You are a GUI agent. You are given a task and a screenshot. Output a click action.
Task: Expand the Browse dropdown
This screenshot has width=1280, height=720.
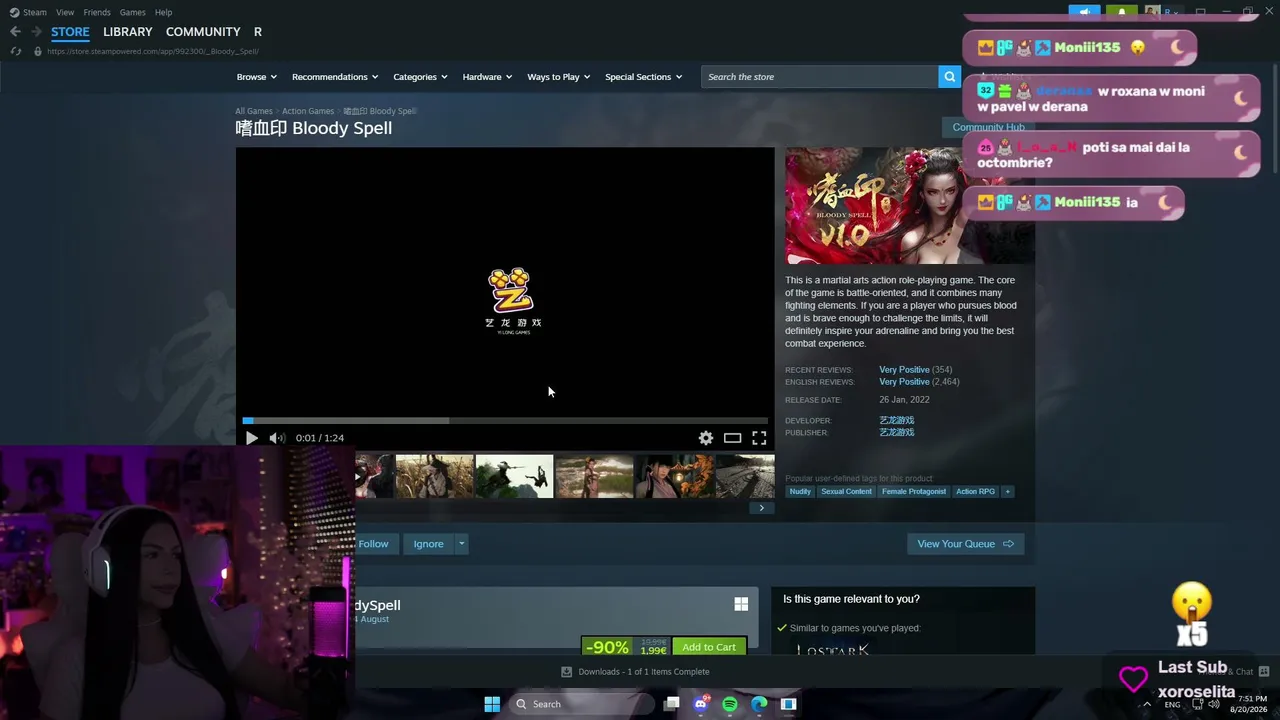point(257,77)
